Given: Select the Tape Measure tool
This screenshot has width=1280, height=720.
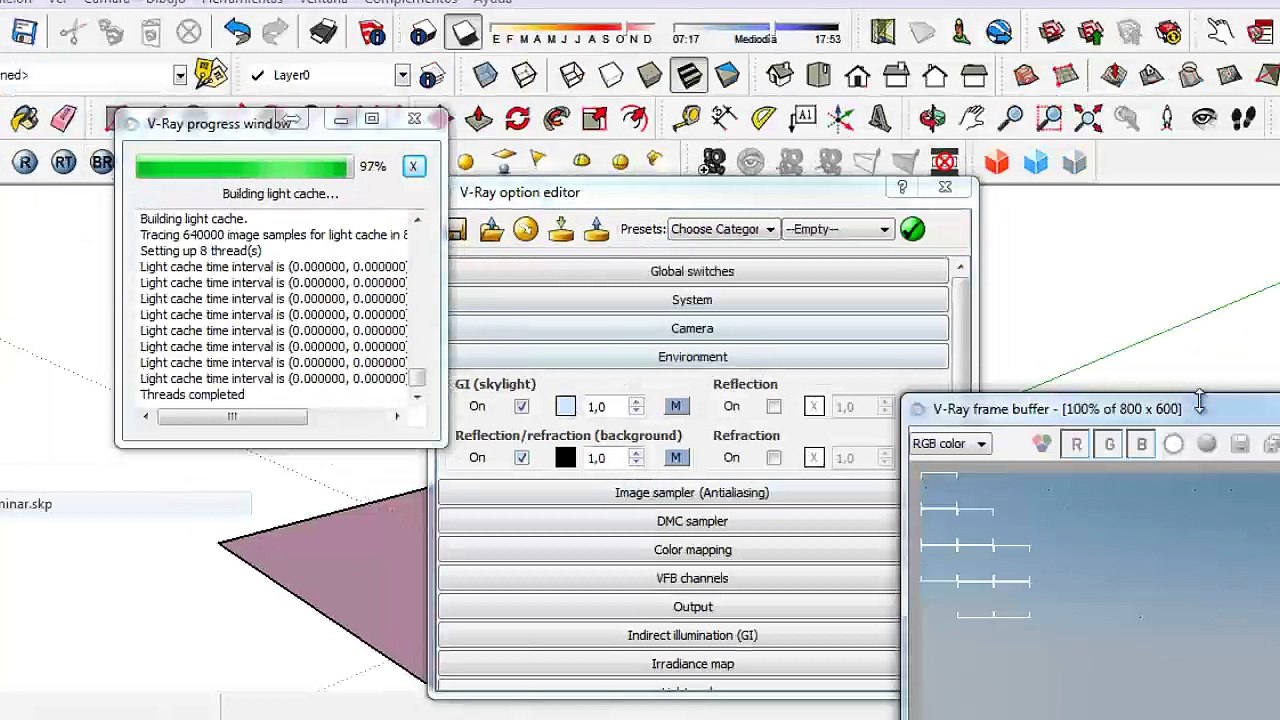Looking at the screenshot, I should 686,119.
